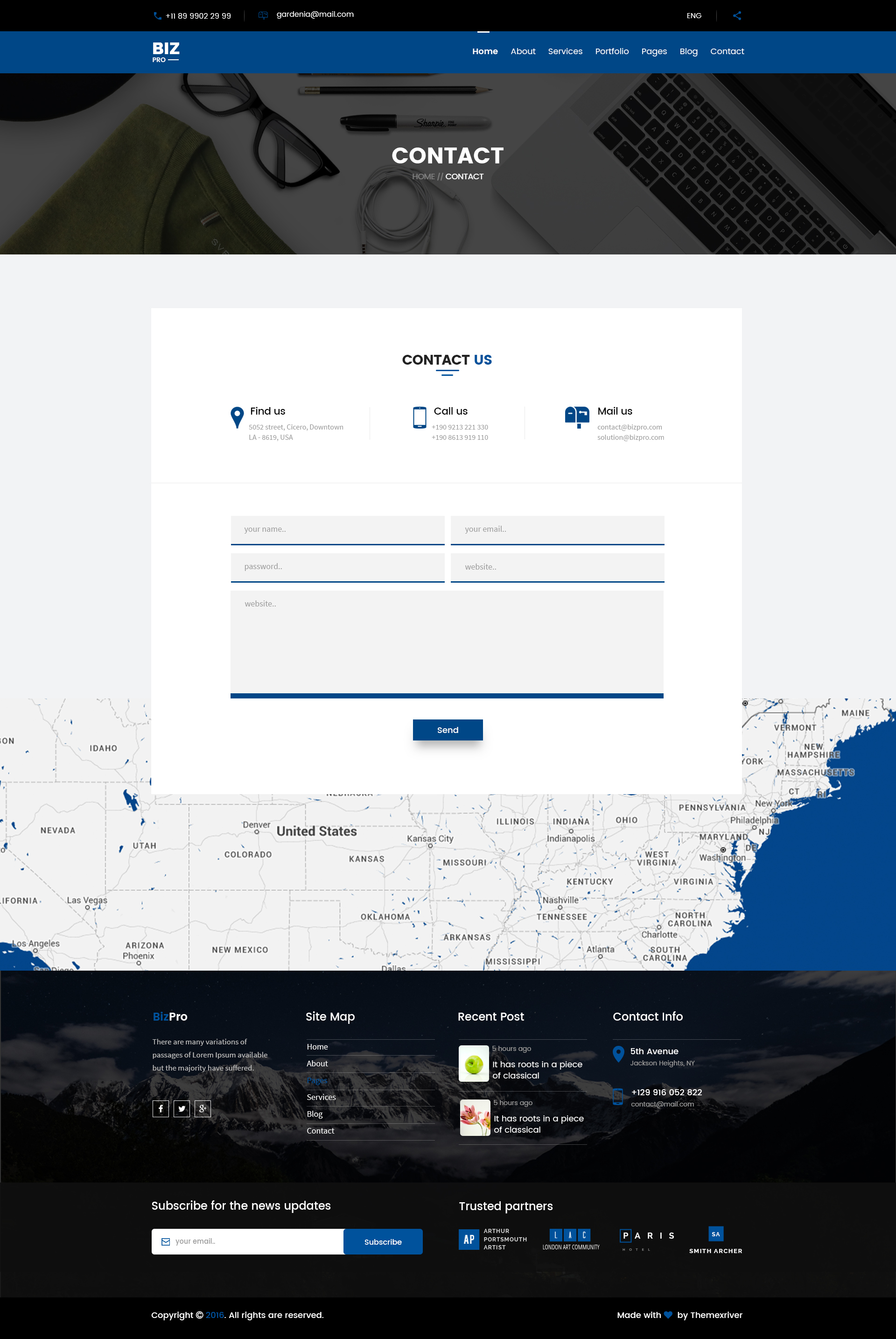Image resolution: width=896 pixels, height=1339 pixels.
Task: Open the Pages navigation menu
Action: [654, 51]
